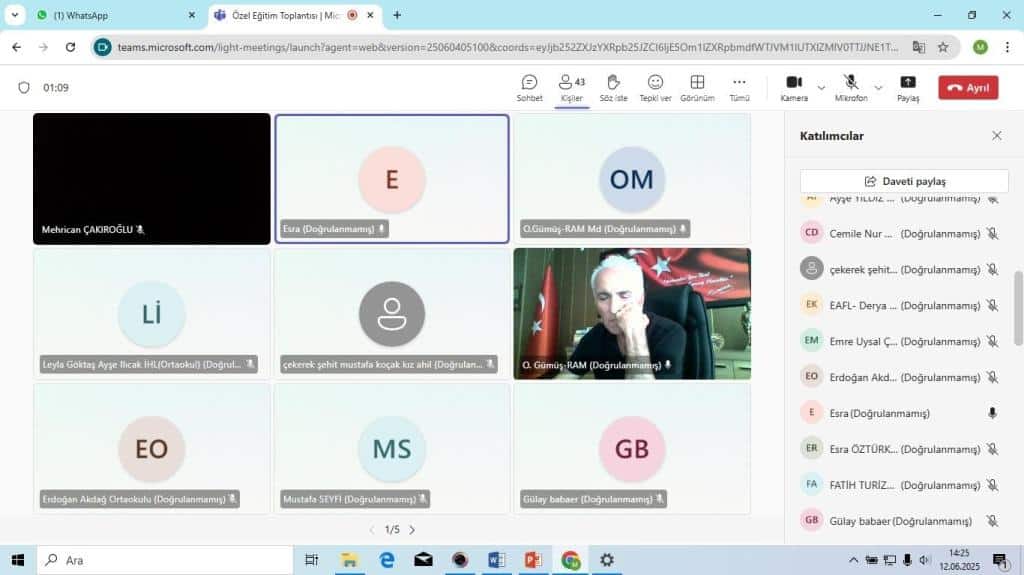
Task: Click the shield security icon
Action: 24,88
